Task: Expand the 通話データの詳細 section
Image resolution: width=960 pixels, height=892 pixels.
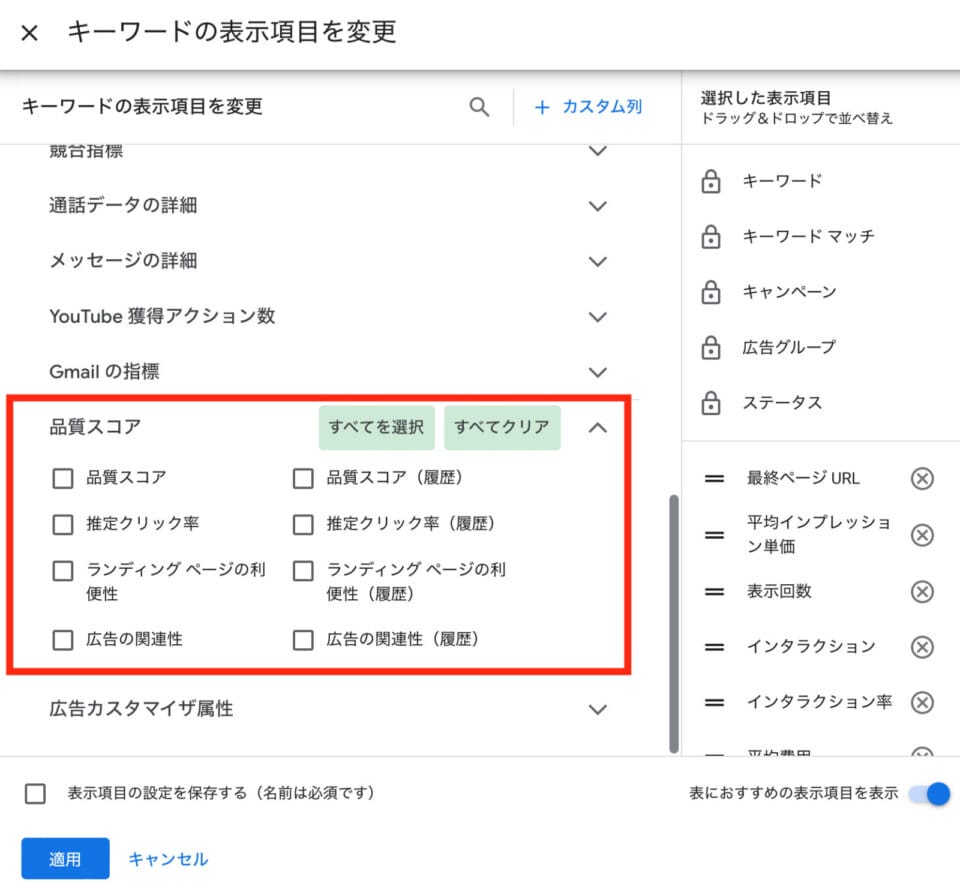Action: pos(598,206)
